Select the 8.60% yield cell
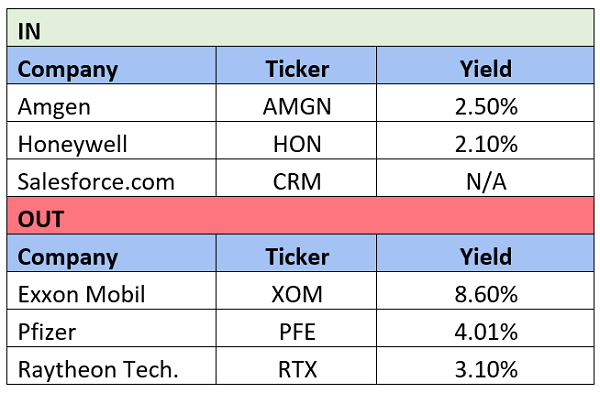The image size is (600, 393). tap(485, 291)
